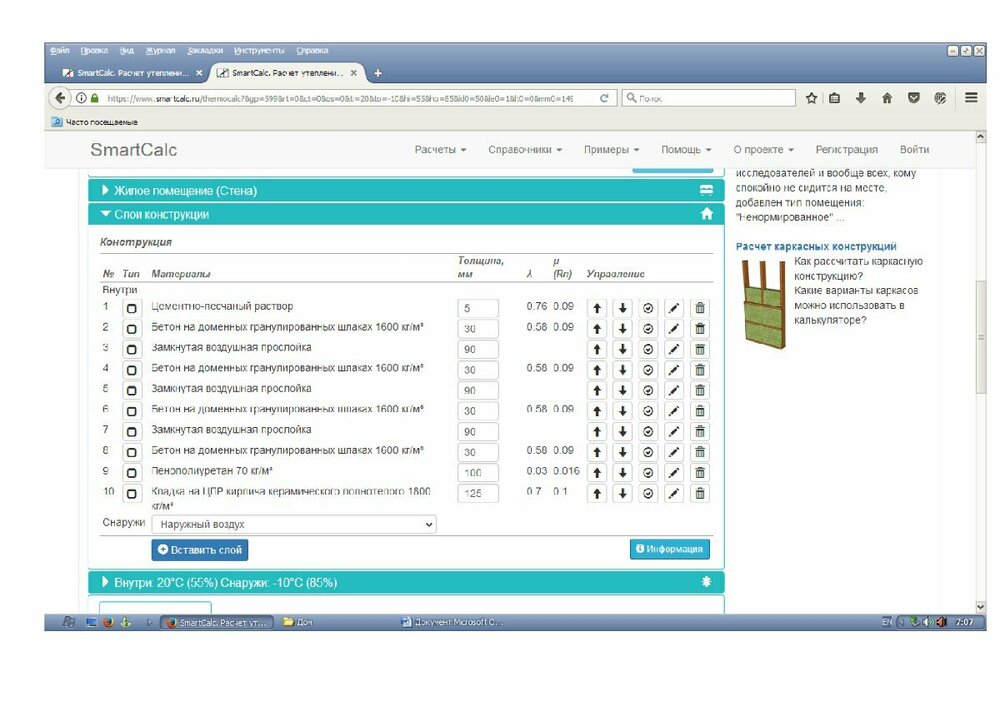Toggle type box for layer 2
The height and width of the screenshot is (706, 1000).
click(131, 329)
